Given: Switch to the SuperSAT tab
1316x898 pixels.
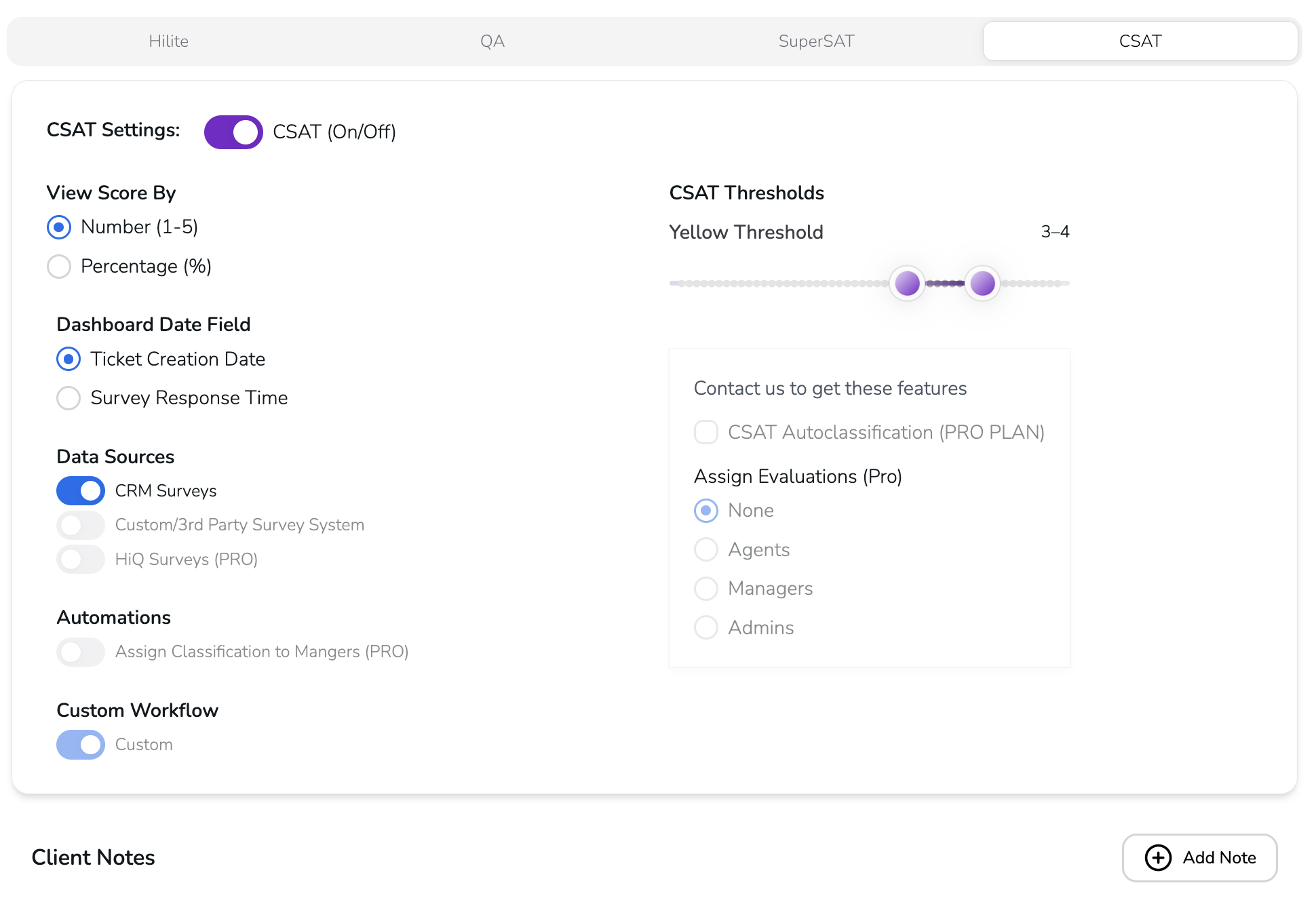Looking at the screenshot, I should click(815, 41).
